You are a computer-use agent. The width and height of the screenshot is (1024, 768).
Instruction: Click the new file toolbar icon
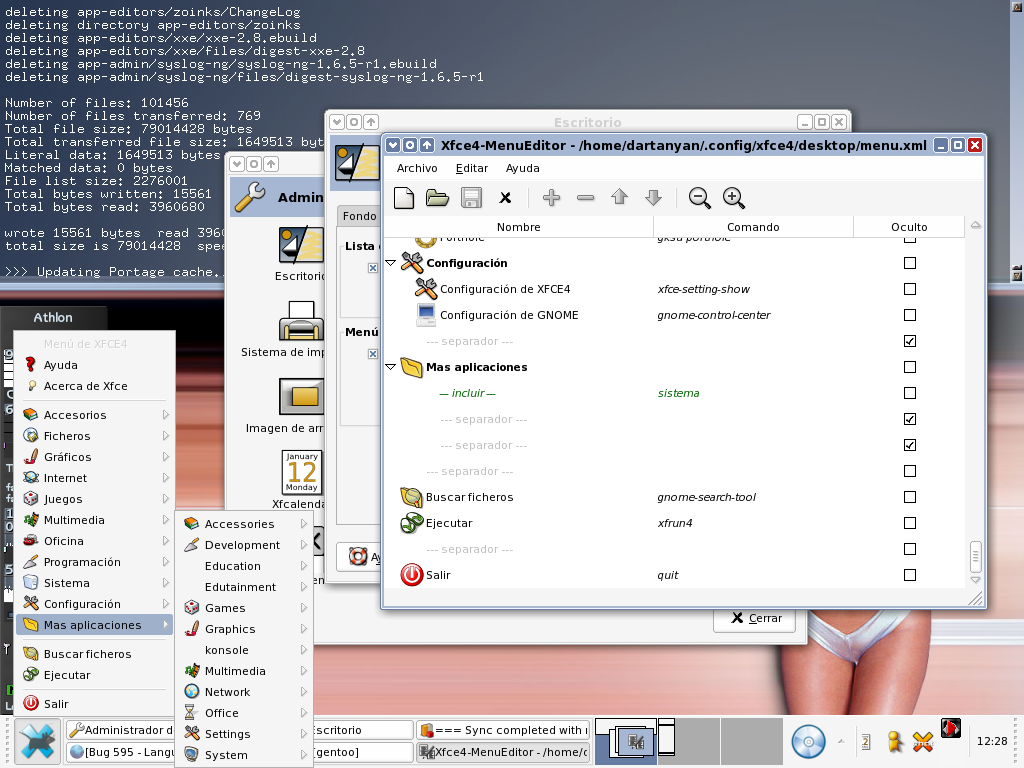(404, 198)
